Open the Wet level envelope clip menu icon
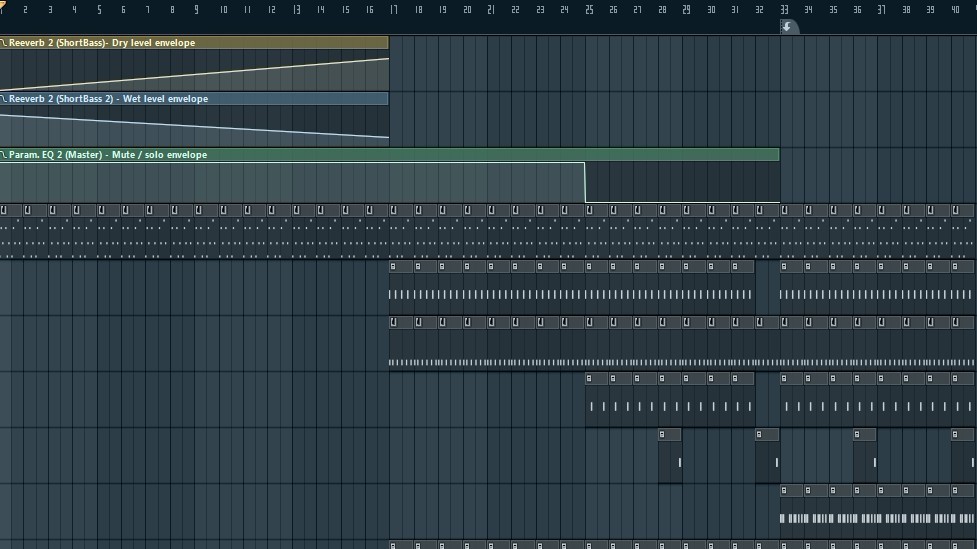 point(4,99)
